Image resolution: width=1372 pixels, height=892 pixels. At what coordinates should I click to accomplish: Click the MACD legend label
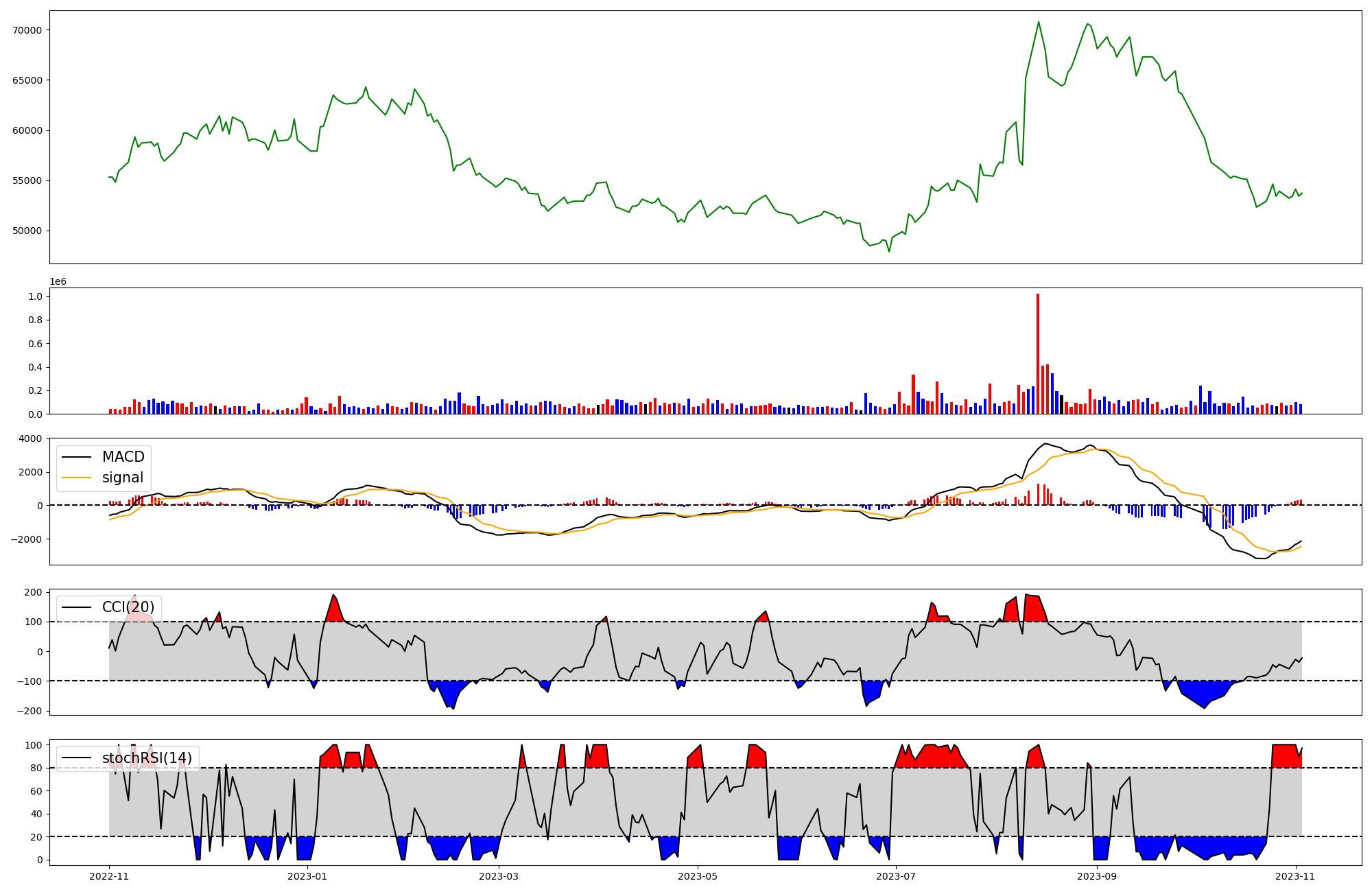tap(123, 457)
